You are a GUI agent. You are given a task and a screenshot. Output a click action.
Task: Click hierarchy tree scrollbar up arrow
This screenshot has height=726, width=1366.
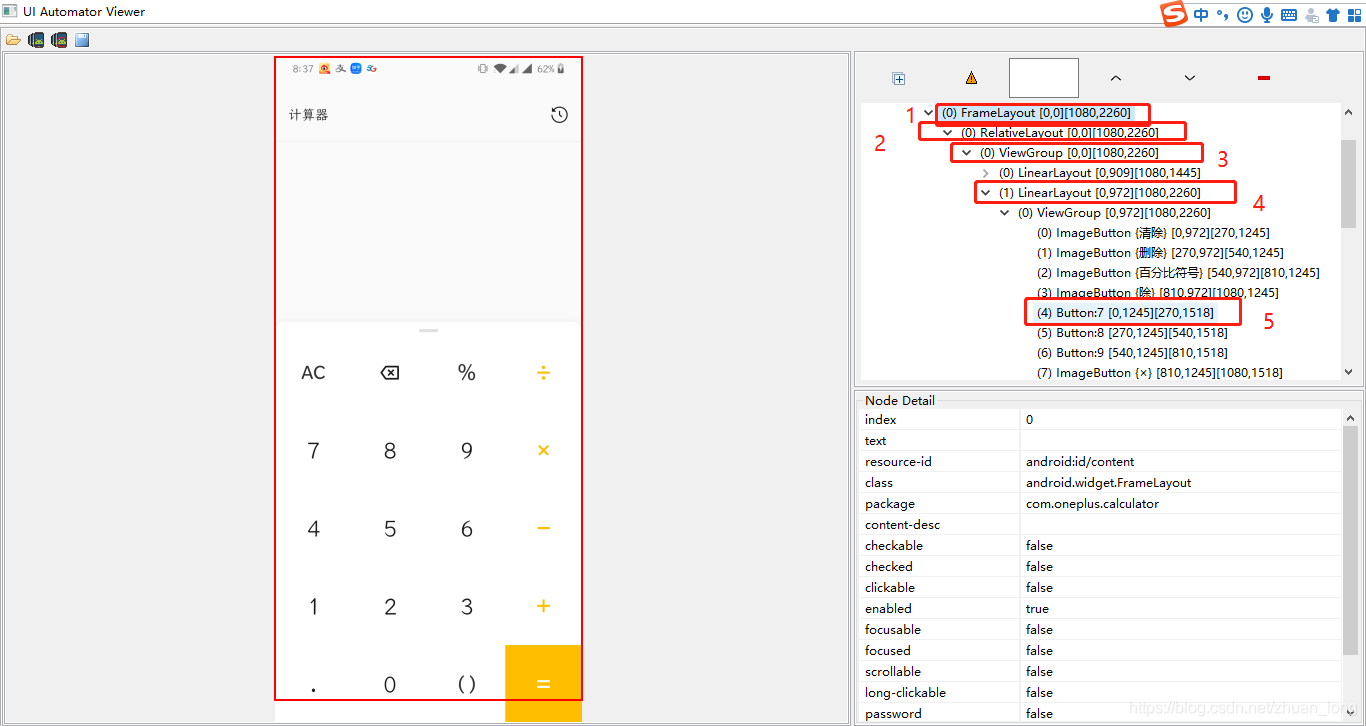click(1348, 113)
